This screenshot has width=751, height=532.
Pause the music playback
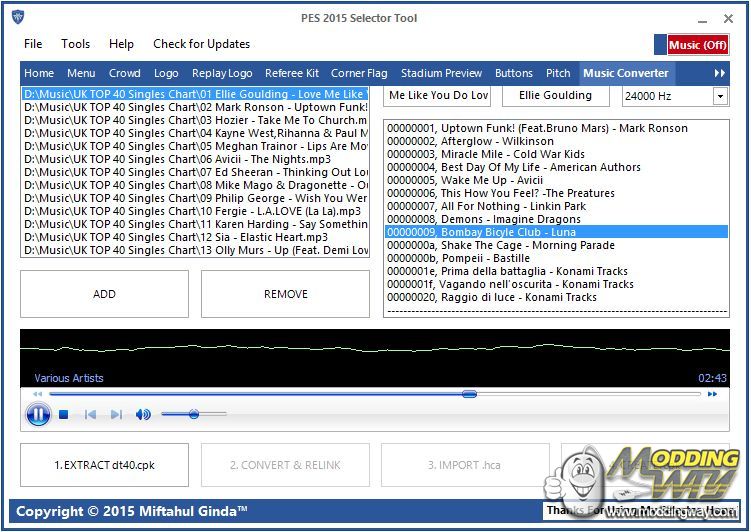[38, 414]
